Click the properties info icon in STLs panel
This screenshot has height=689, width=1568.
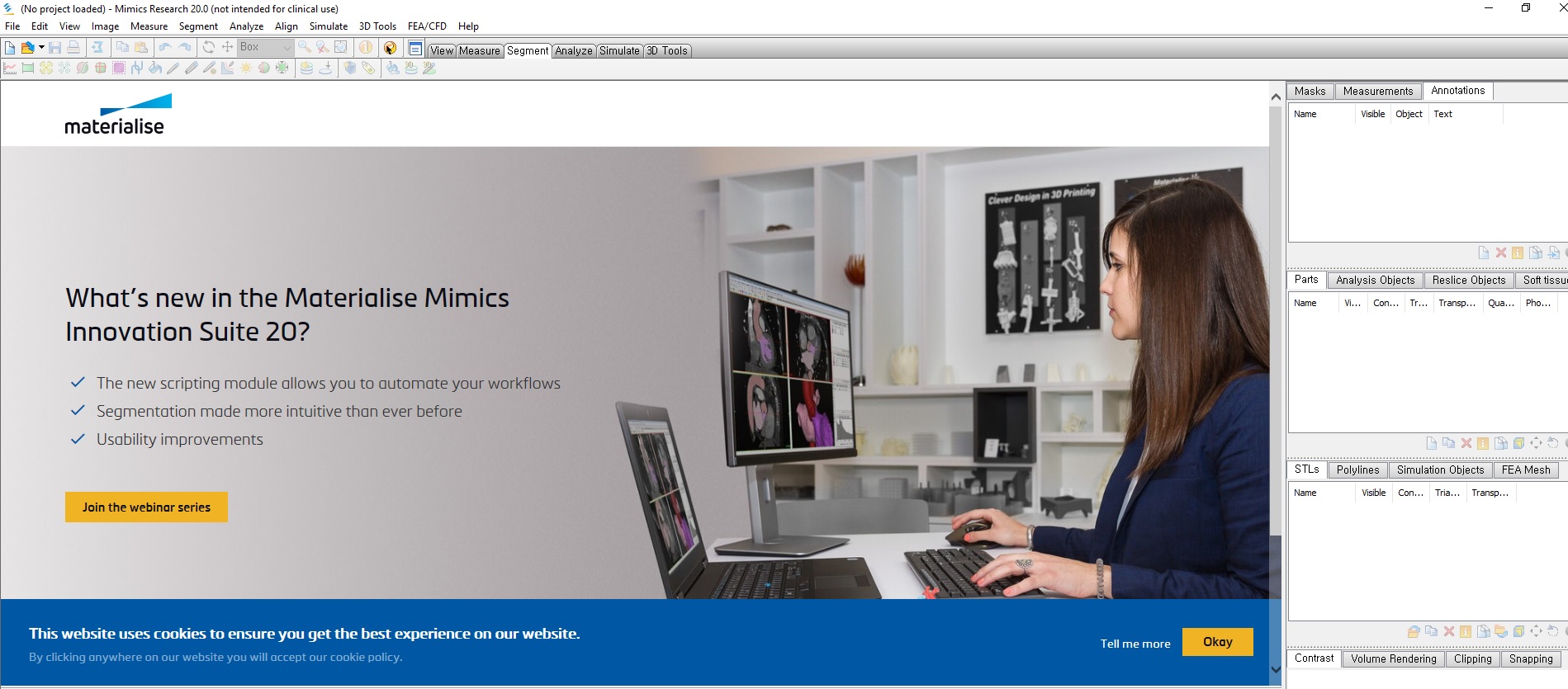tap(1466, 632)
